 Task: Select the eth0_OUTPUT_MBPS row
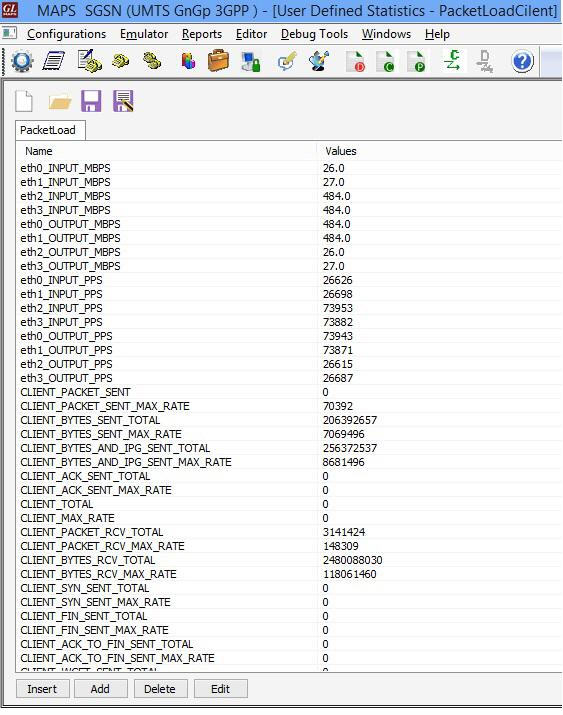click(289, 224)
